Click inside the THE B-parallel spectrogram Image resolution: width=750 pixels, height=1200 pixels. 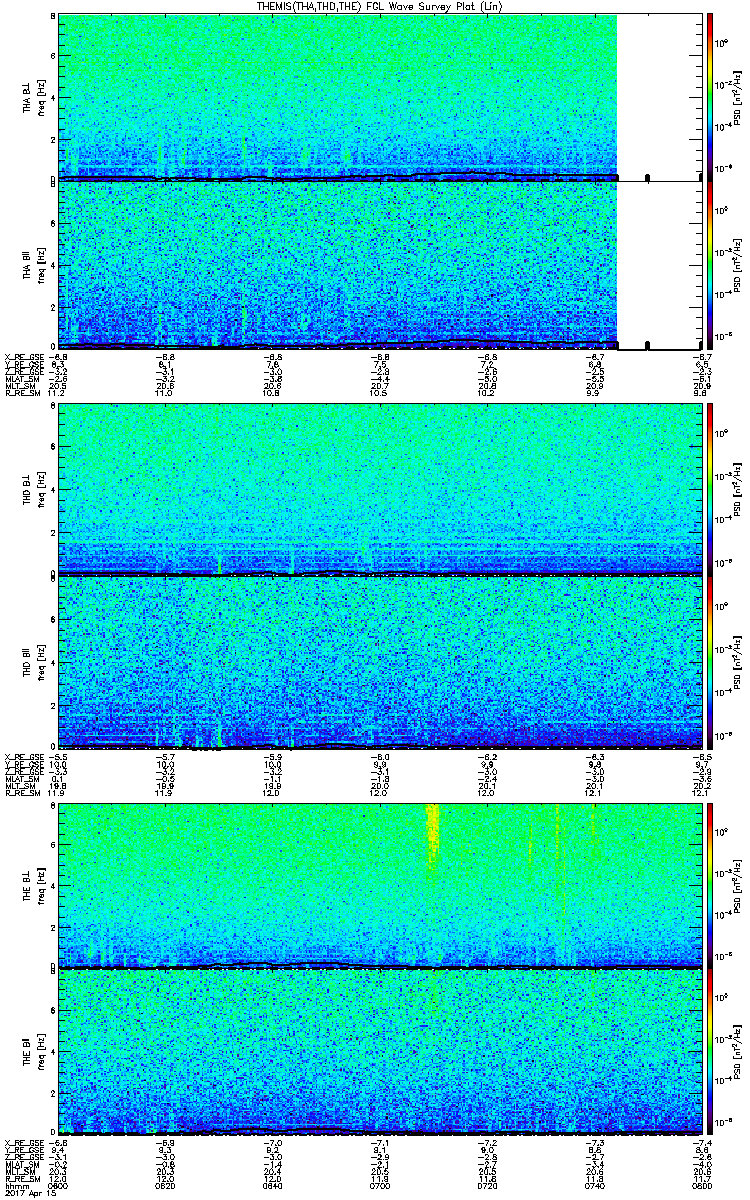[x=379, y=1052]
